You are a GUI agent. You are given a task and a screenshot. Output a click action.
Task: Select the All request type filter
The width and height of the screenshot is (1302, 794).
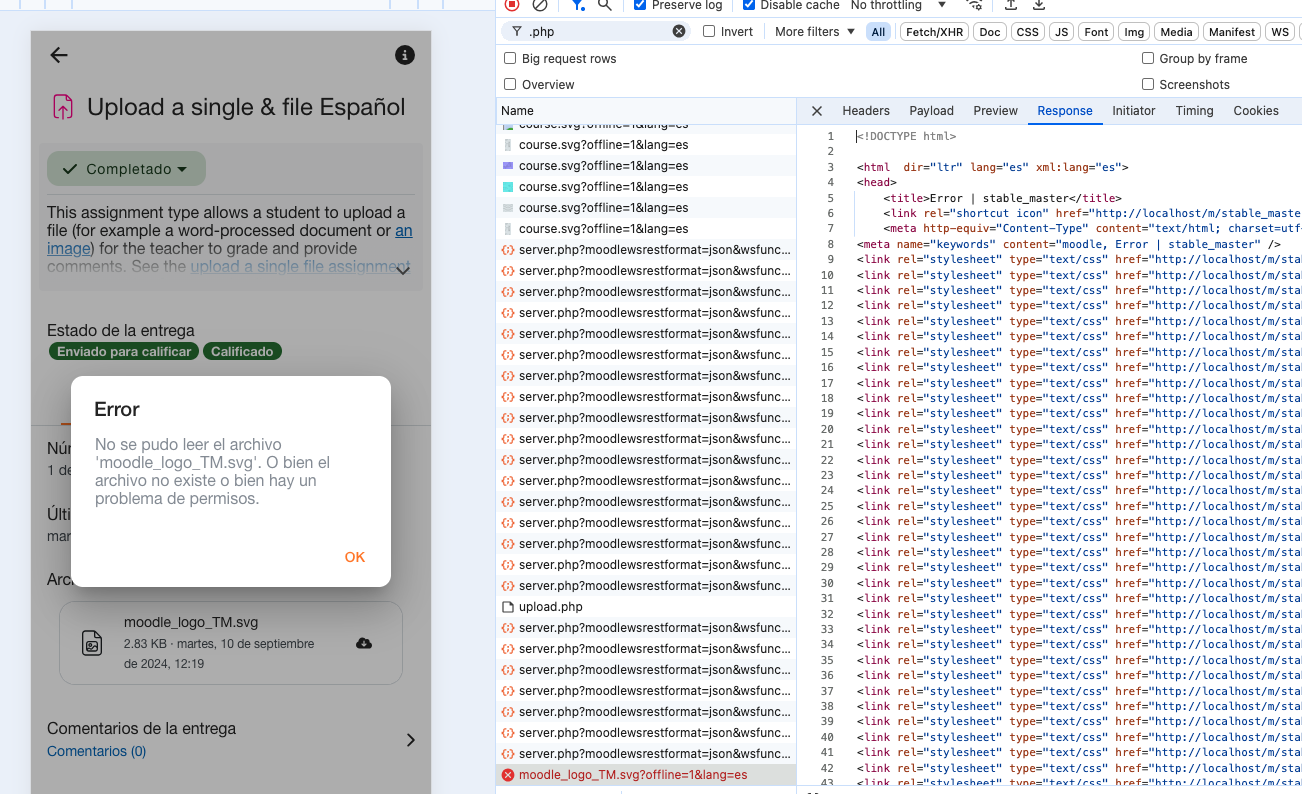tap(878, 32)
